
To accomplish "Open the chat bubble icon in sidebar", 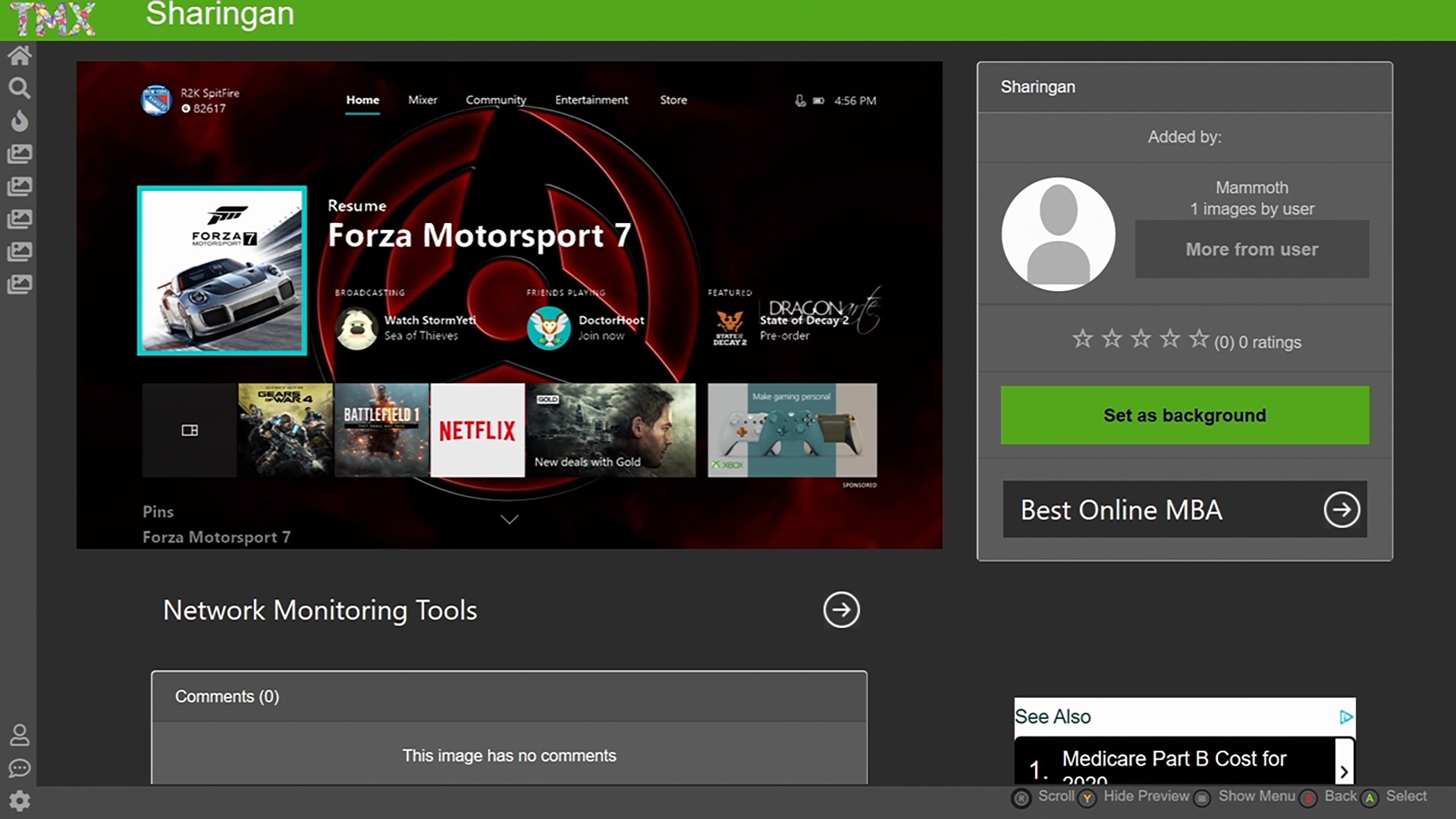I will [x=20, y=768].
